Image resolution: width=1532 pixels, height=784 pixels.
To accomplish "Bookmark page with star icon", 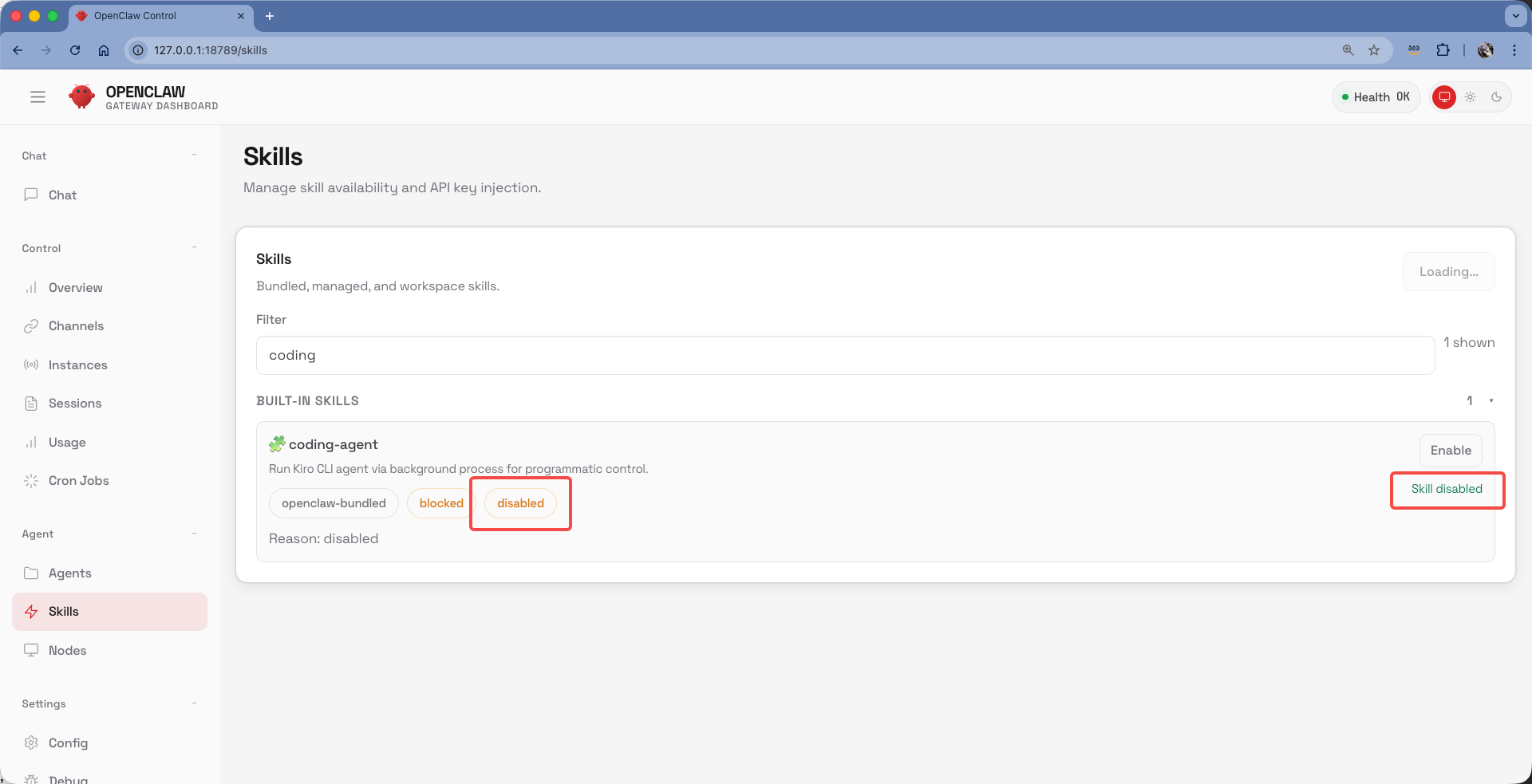I will 1374,50.
